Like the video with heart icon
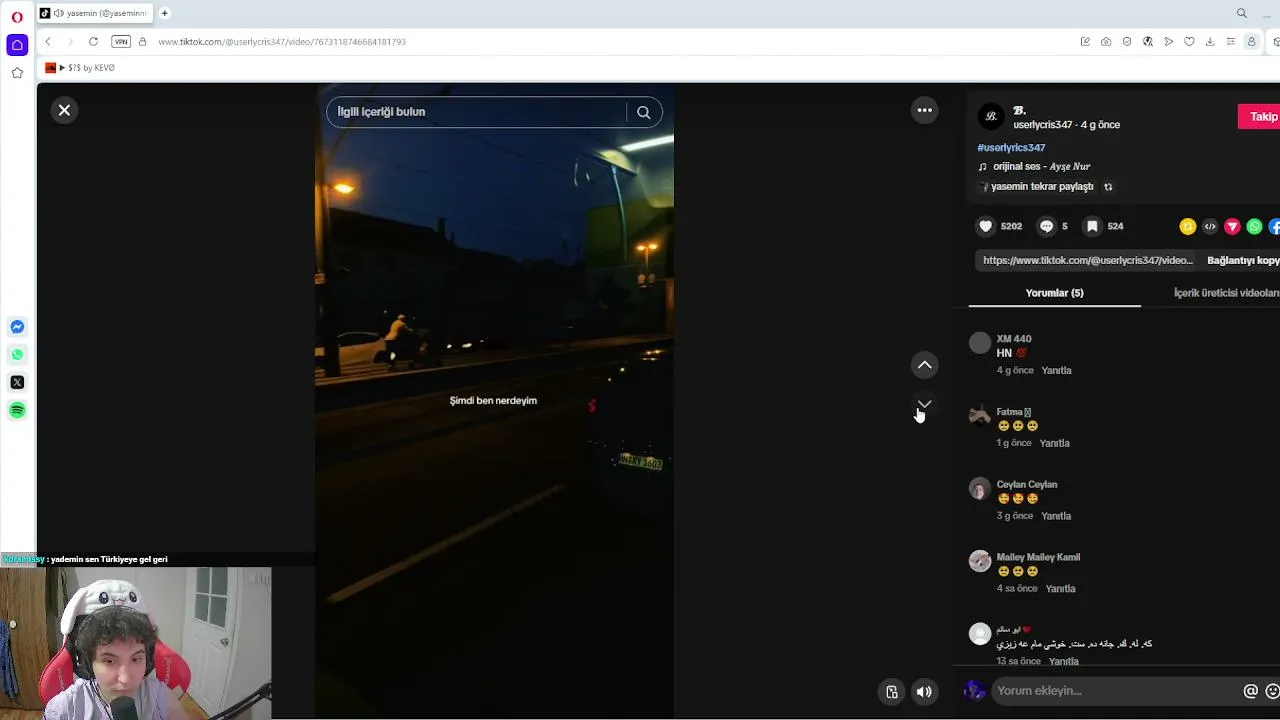The width and height of the screenshot is (1280, 720). point(986,226)
